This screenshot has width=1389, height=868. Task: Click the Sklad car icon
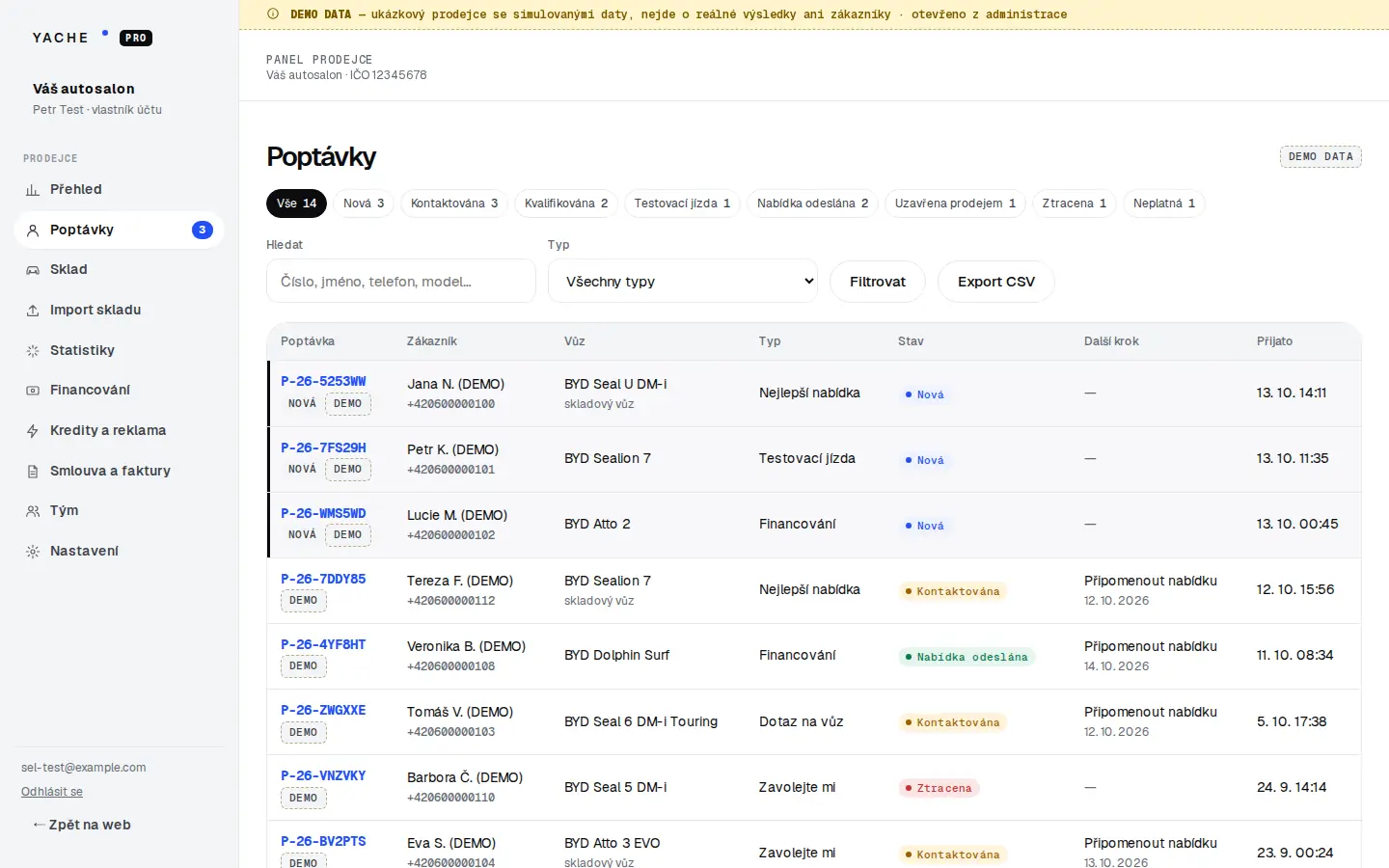click(33, 270)
